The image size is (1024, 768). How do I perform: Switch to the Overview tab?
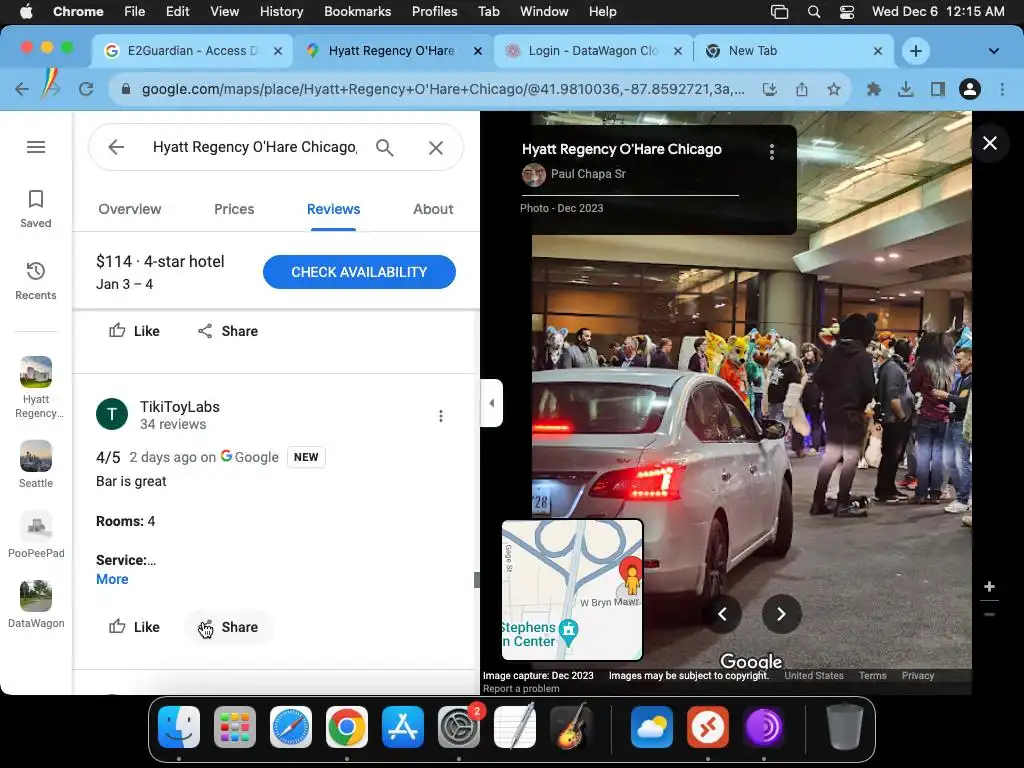(x=130, y=209)
